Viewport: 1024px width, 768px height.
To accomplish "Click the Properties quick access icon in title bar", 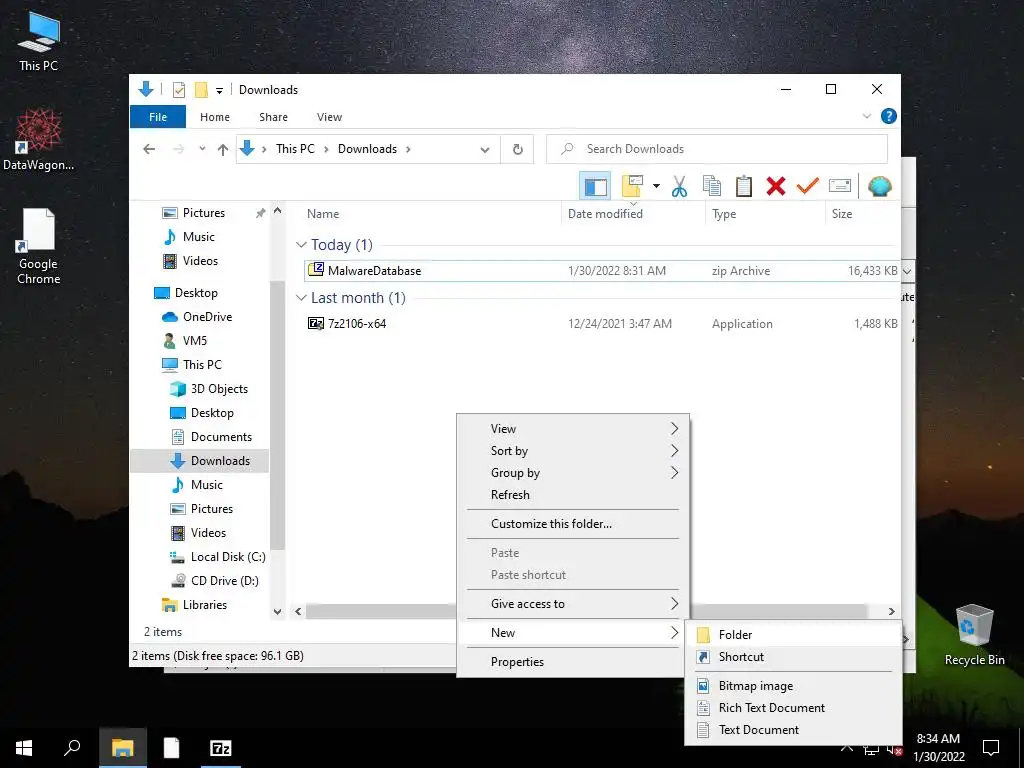I will pos(179,89).
